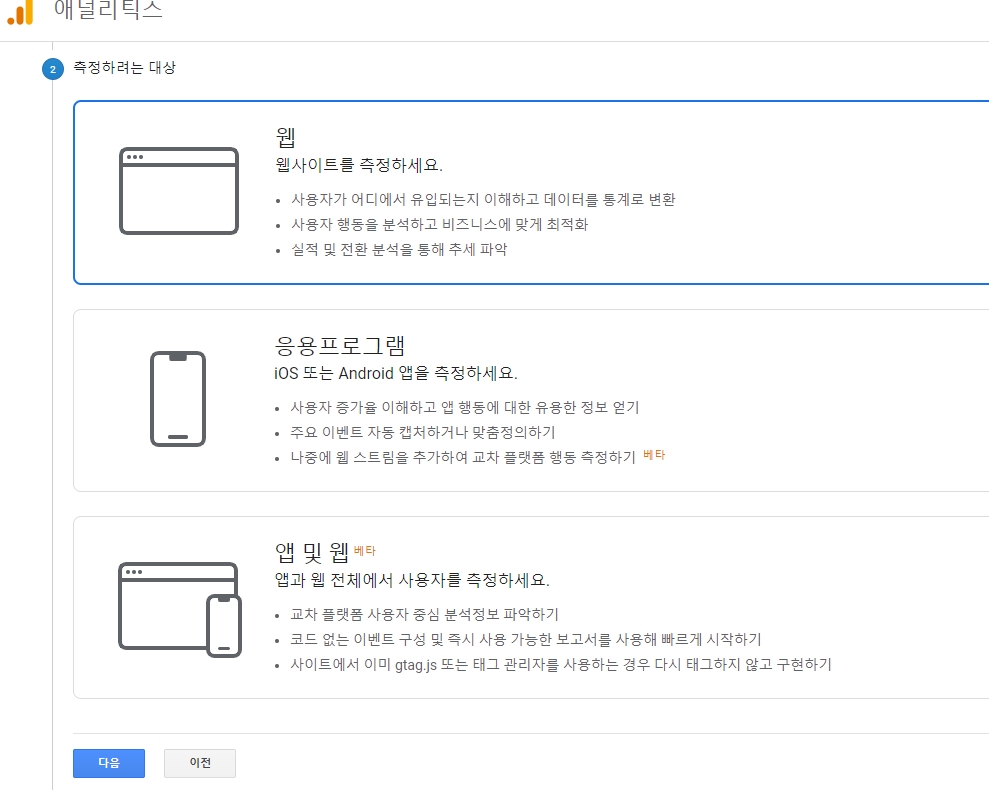Click the browser-and-phone icon on 앱 및 웹 card

[x=180, y=610]
